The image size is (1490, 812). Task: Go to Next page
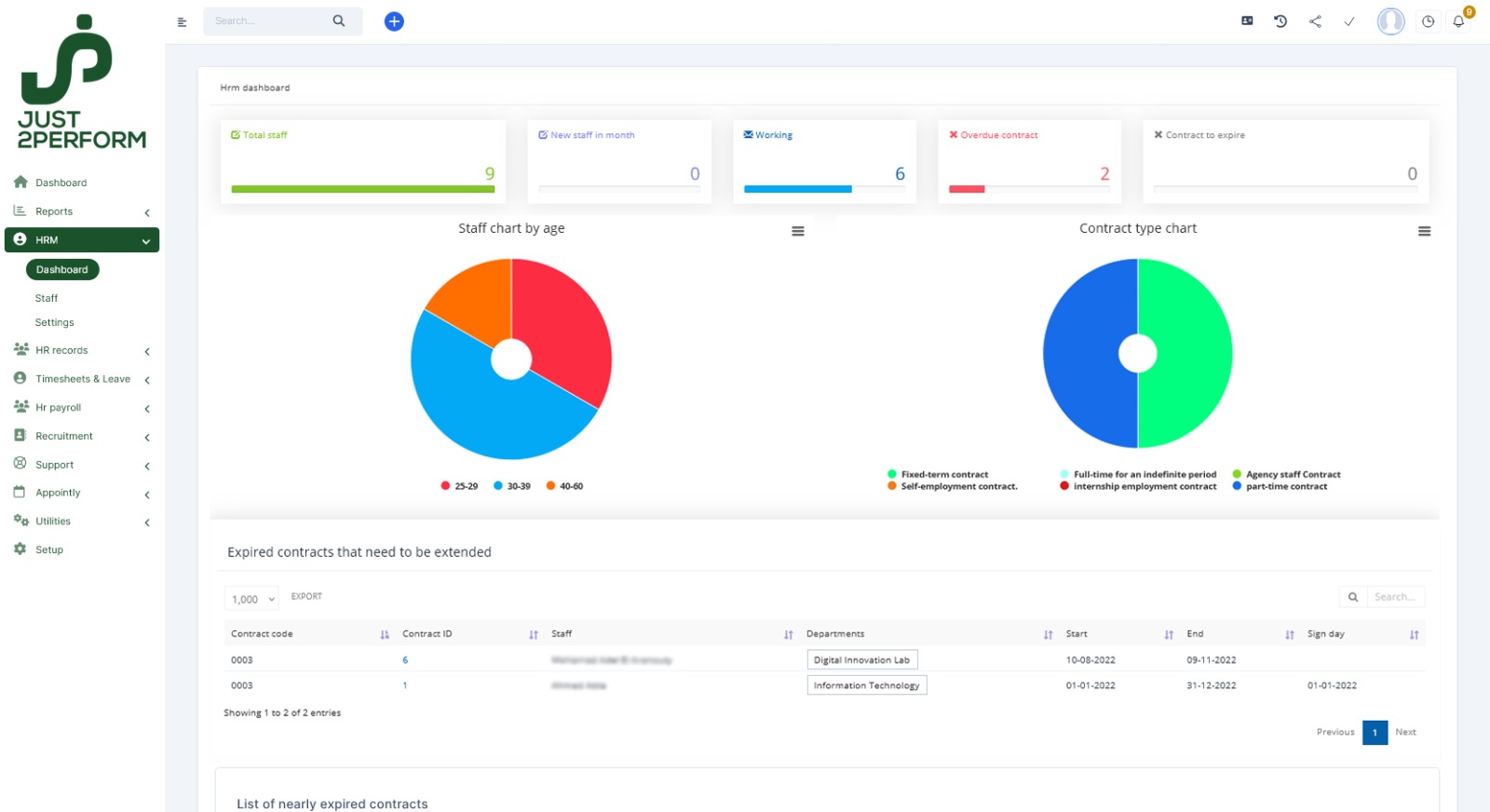click(x=1405, y=732)
